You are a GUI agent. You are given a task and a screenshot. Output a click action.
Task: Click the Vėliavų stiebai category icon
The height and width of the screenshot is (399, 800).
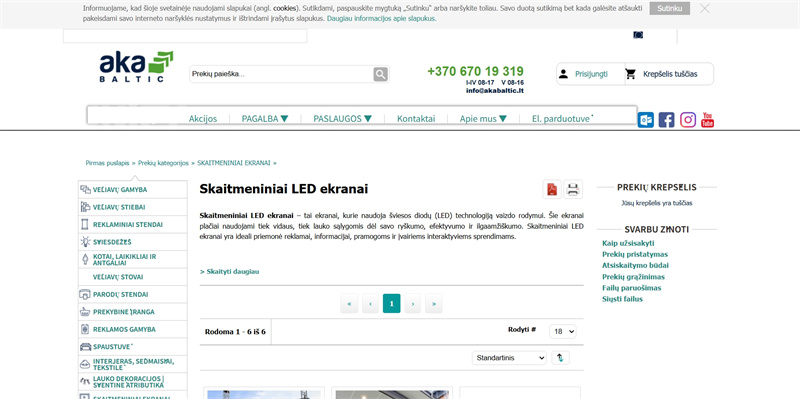pos(85,207)
